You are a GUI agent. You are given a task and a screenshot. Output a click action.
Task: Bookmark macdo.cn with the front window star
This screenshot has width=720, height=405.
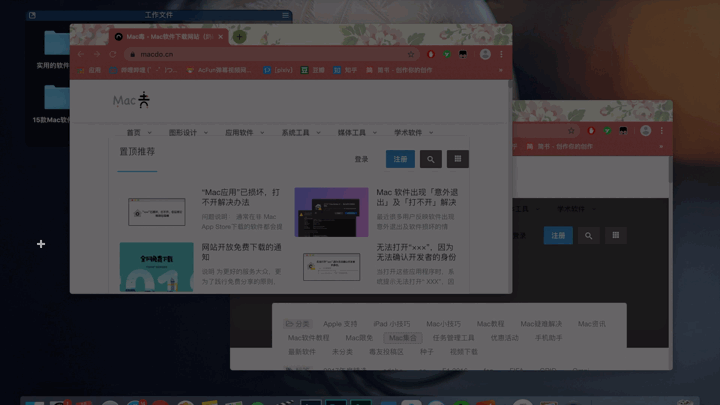pyautogui.click(x=411, y=54)
